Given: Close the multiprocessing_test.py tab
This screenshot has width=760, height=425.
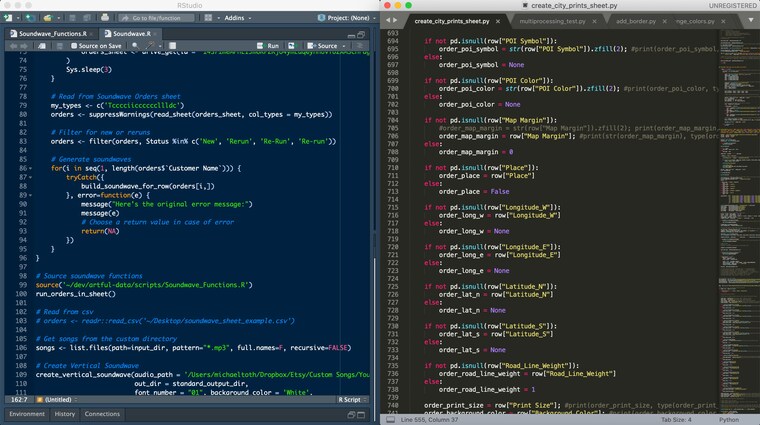Looking at the screenshot, I should [x=594, y=21].
